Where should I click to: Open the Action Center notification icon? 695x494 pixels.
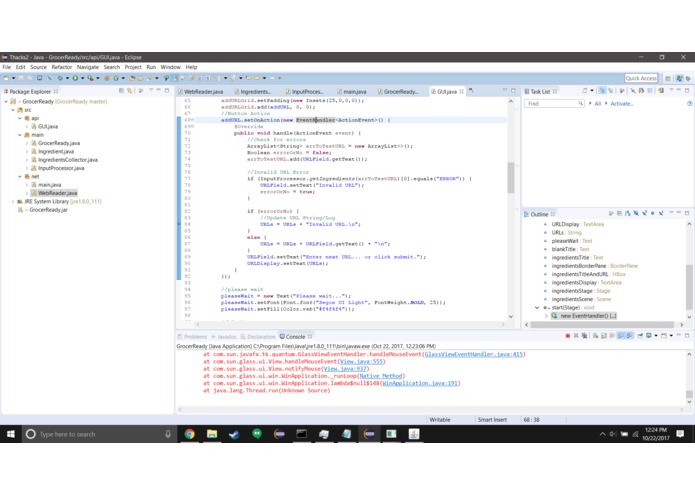tap(680, 434)
